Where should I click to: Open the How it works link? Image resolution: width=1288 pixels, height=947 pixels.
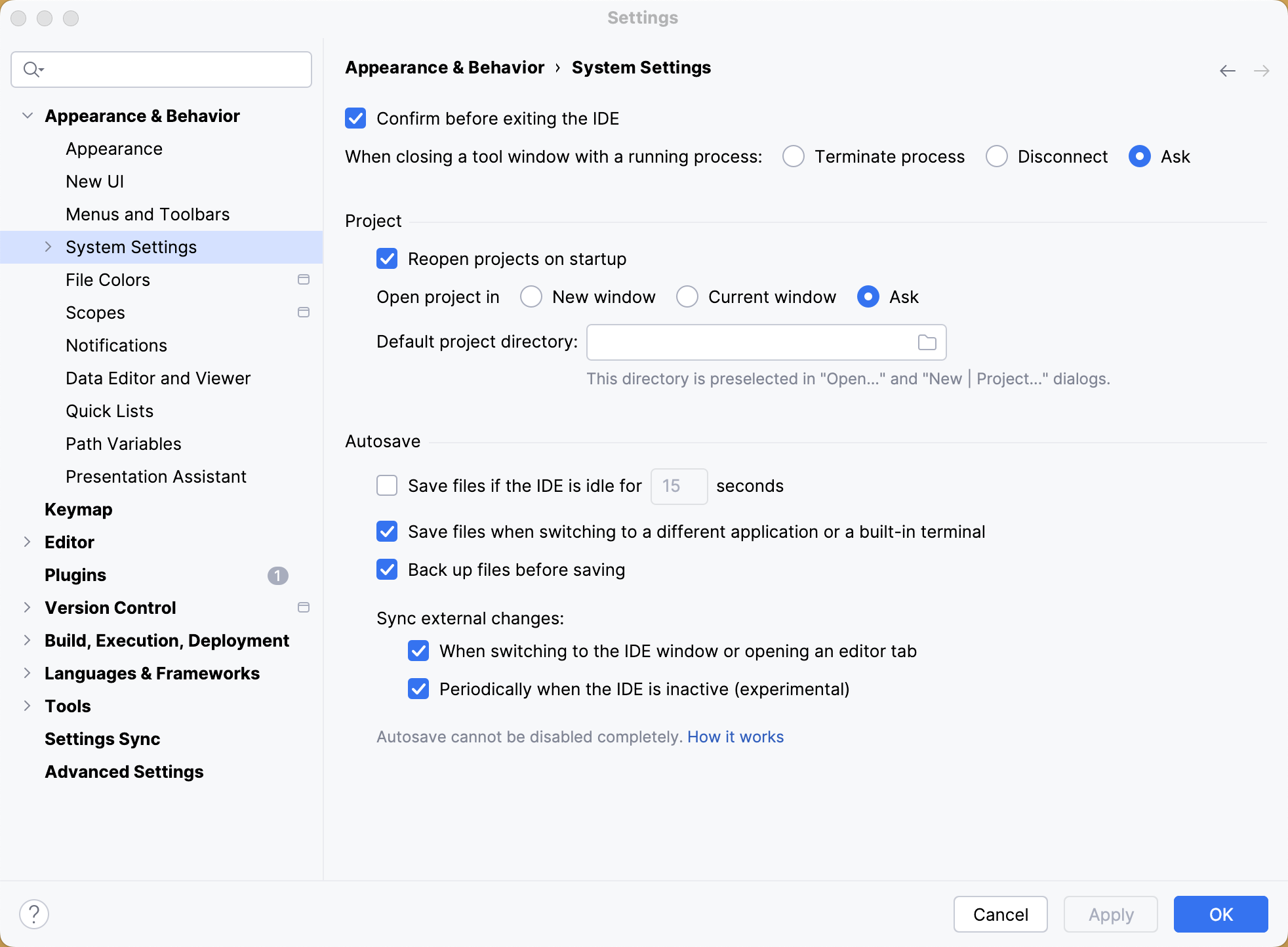(735, 736)
